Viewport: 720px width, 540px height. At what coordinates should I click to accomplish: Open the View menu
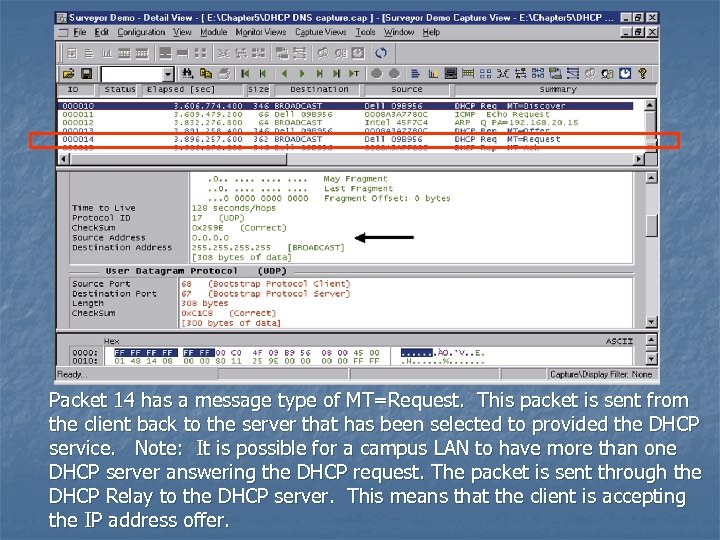pos(182,32)
